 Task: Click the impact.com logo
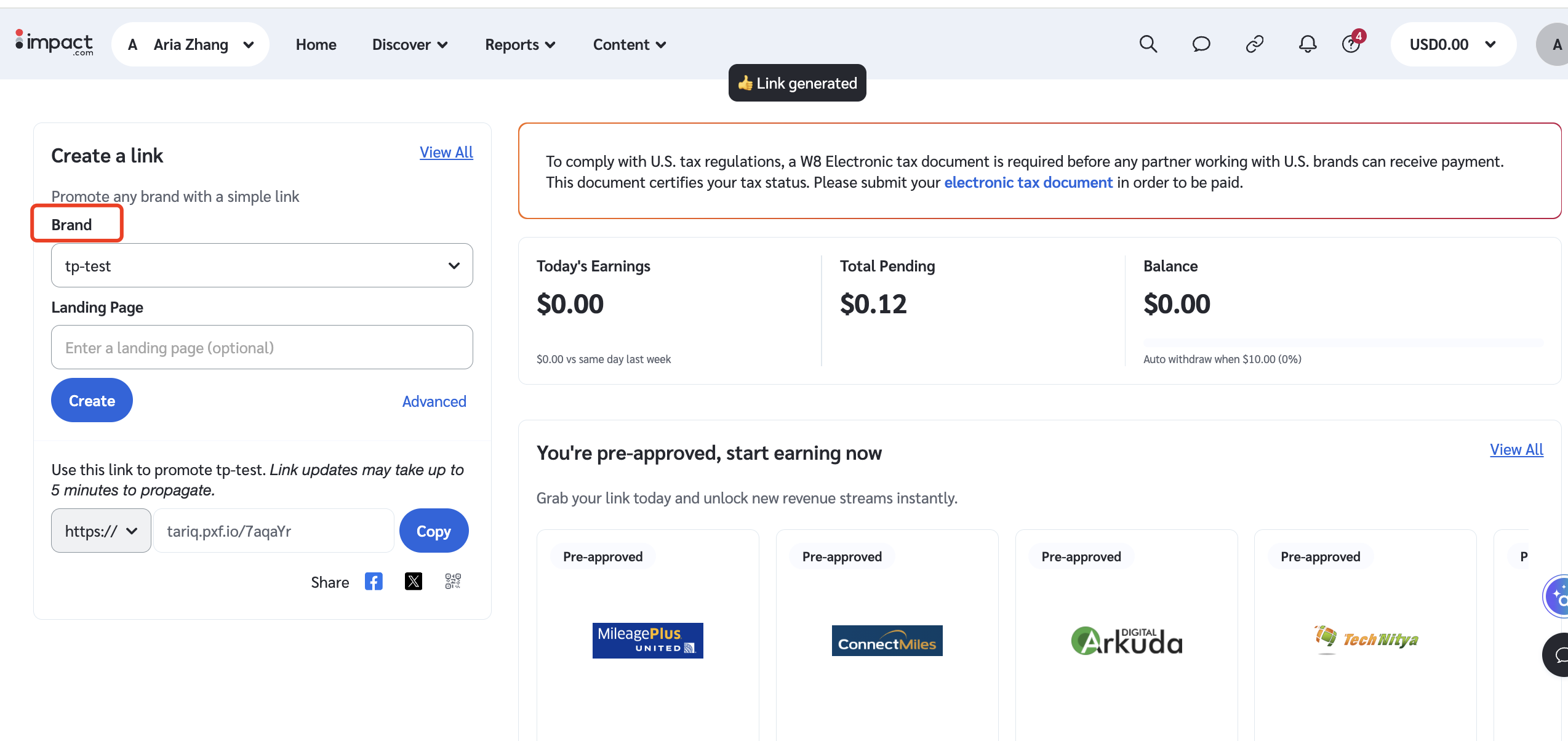point(54,43)
